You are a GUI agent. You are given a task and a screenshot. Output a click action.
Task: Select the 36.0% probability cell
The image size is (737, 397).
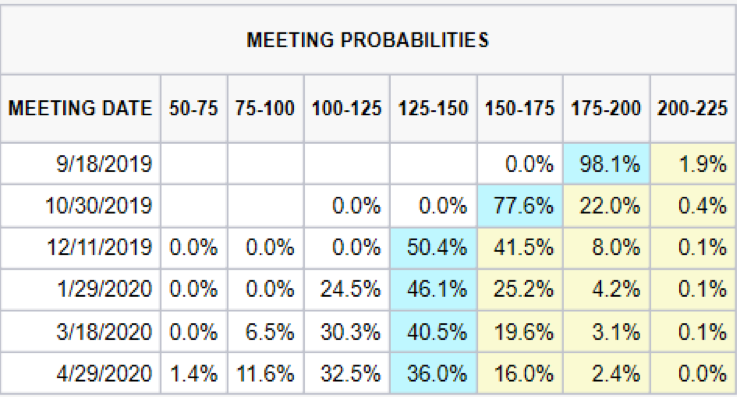433,374
